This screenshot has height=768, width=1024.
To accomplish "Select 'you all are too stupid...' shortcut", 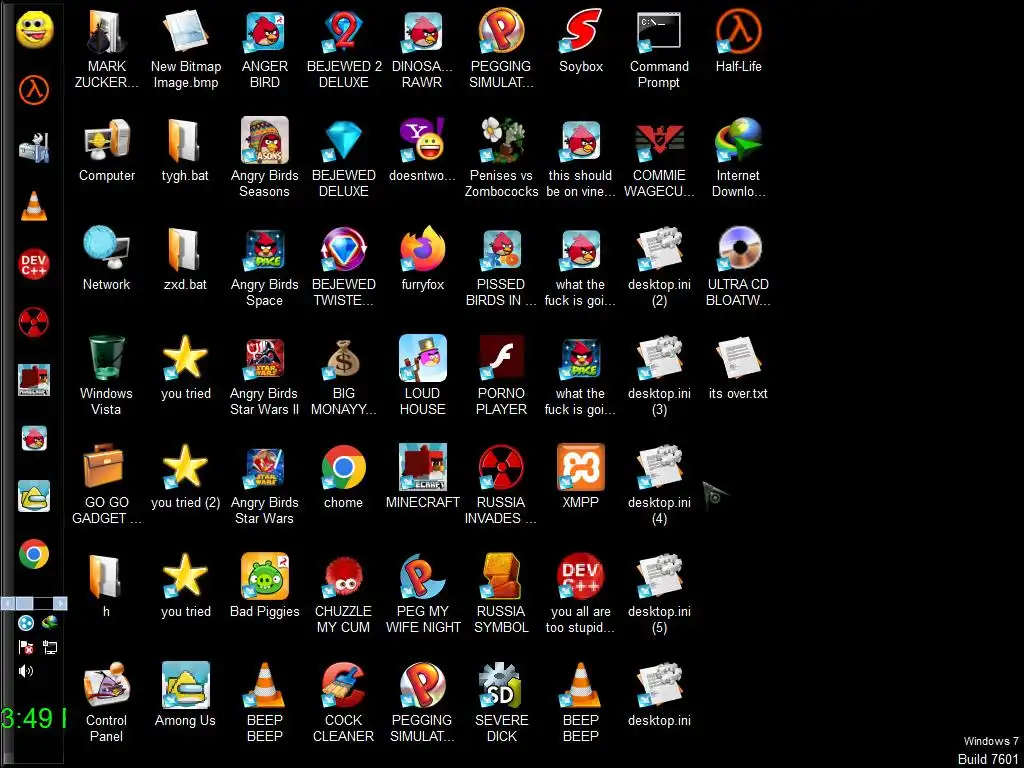I will (581, 594).
